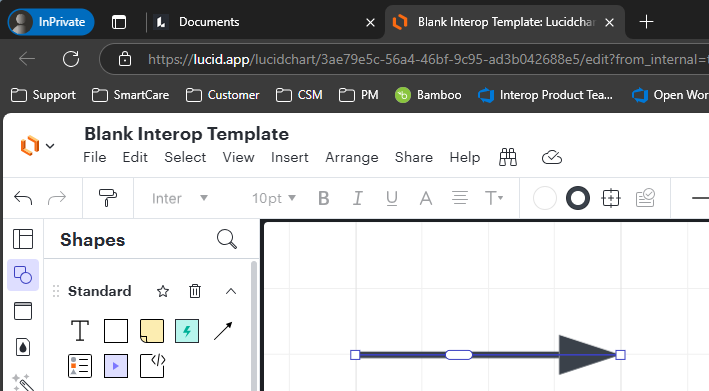The height and width of the screenshot is (391, 709).
Task: Click the paint format roller icon
Action: pos(108,198)
